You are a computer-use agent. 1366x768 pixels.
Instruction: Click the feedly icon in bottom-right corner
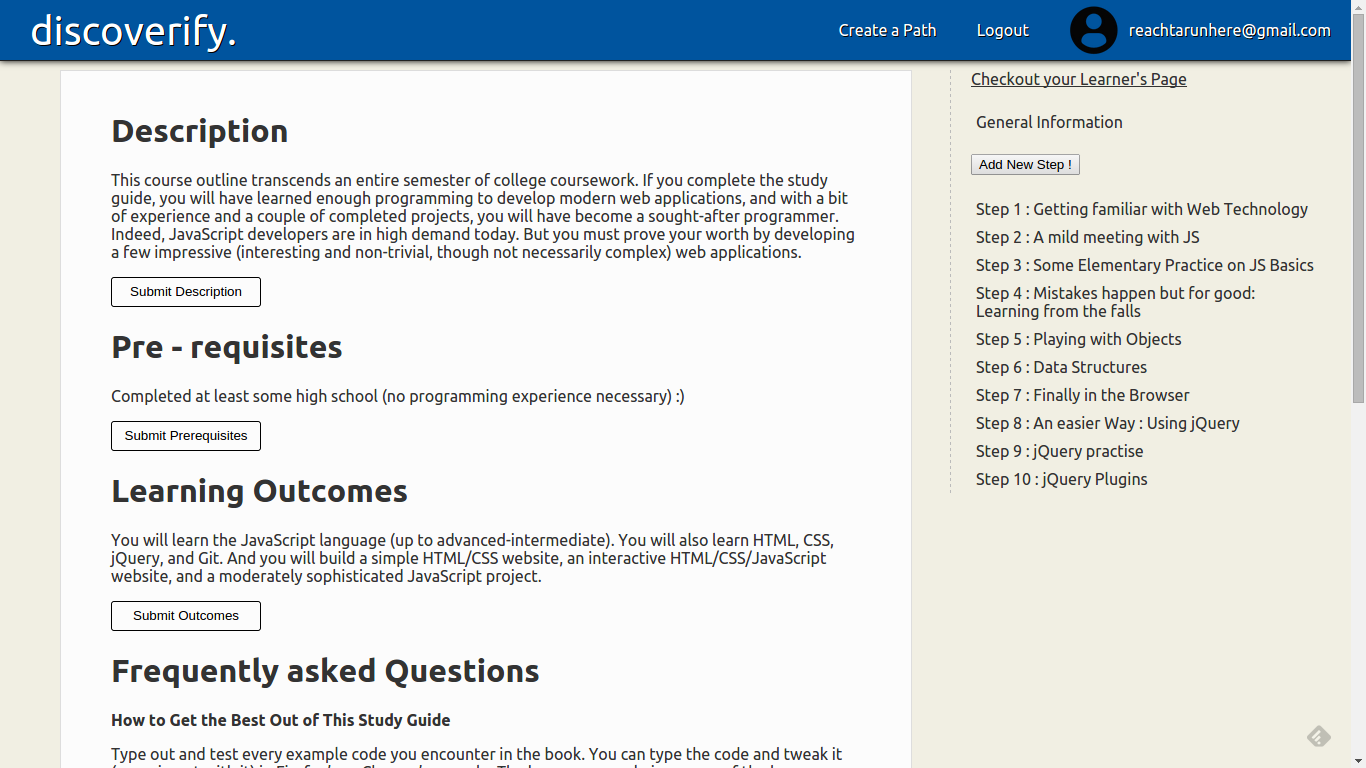1319,737
